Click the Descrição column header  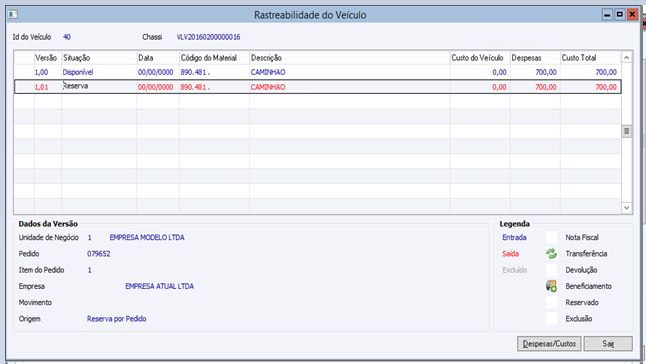(x=349, y=58)
